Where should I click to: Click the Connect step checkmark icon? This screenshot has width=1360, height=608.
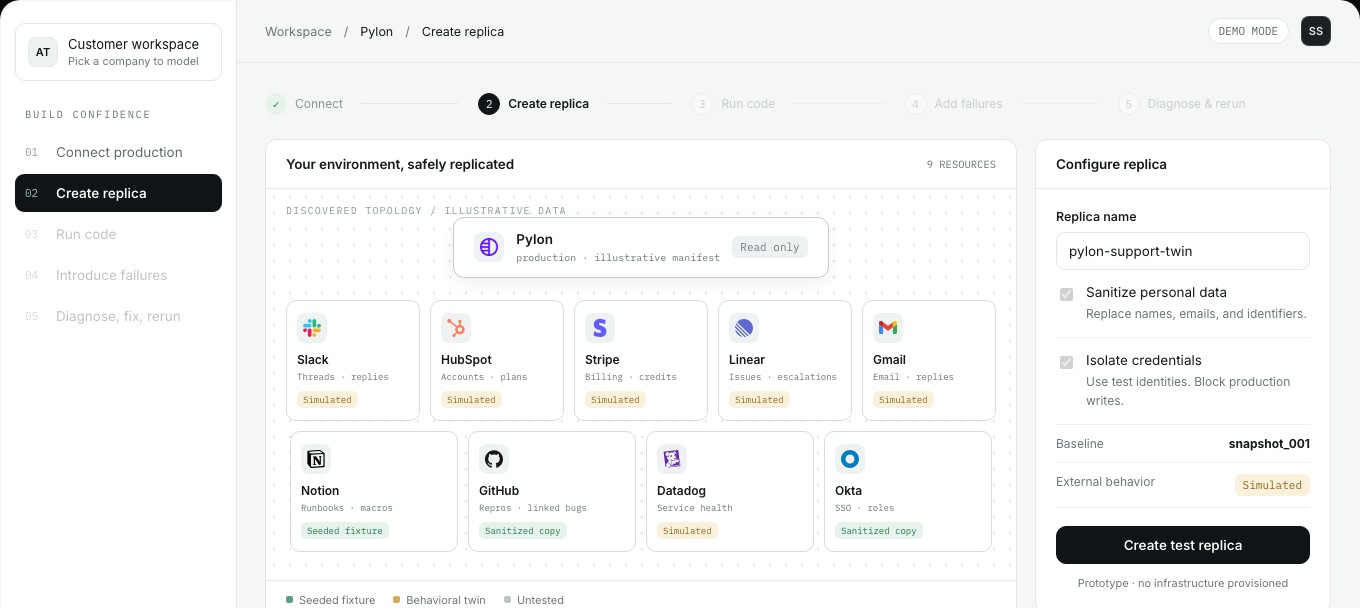click(276, 104)
